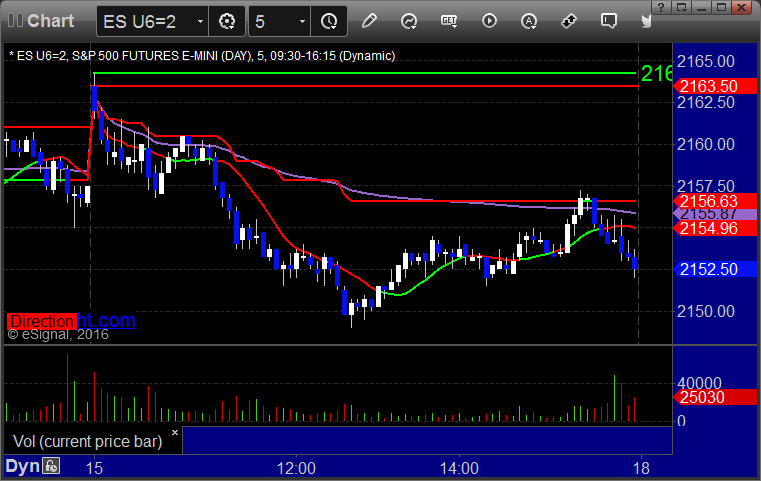Click the 2157.50 price axis label
Viewport: 761px width, 481px height.
tap(706, 186)
